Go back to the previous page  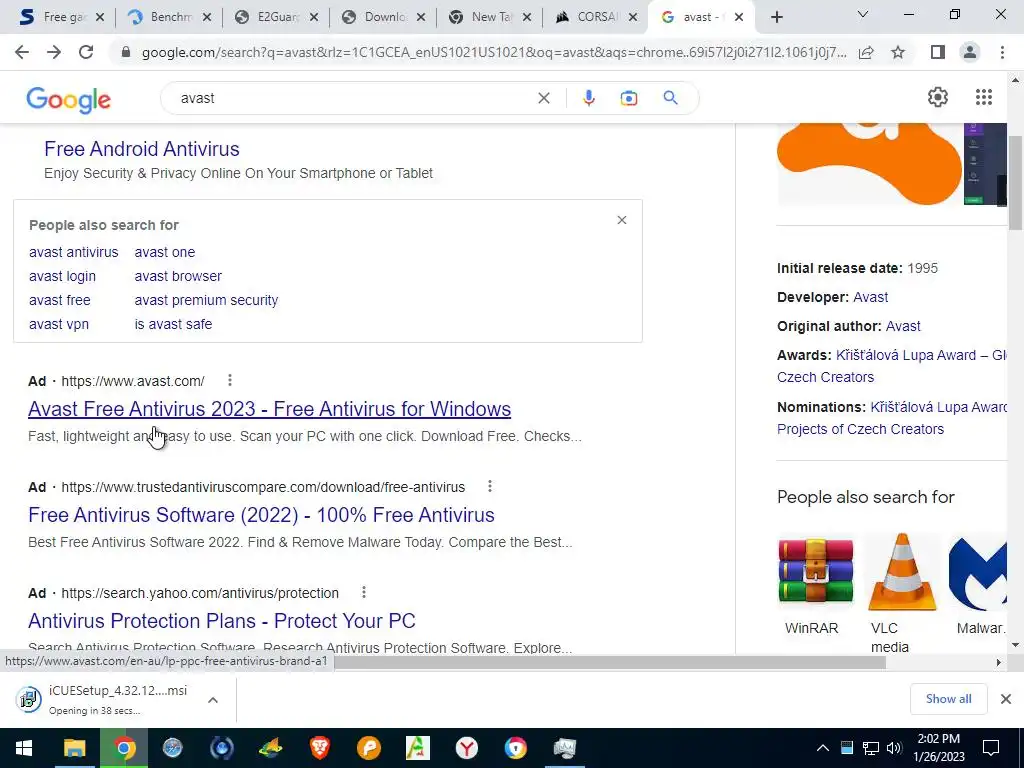pyautogui.click(x=22, y=52)
